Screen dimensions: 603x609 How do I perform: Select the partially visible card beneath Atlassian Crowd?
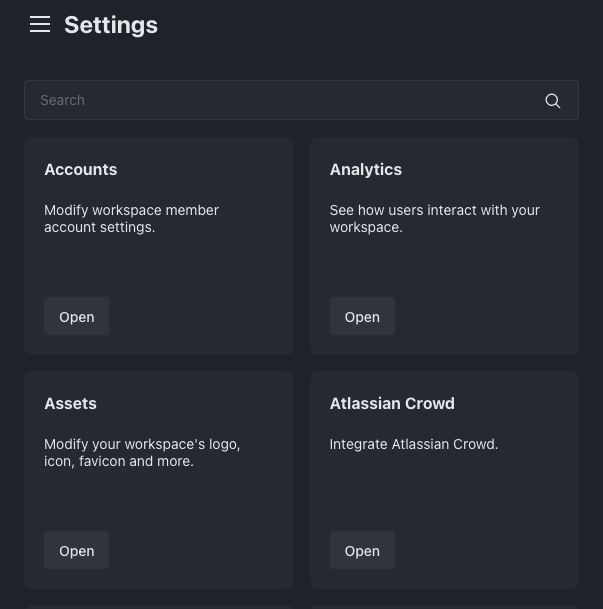[x=444, y=606]
